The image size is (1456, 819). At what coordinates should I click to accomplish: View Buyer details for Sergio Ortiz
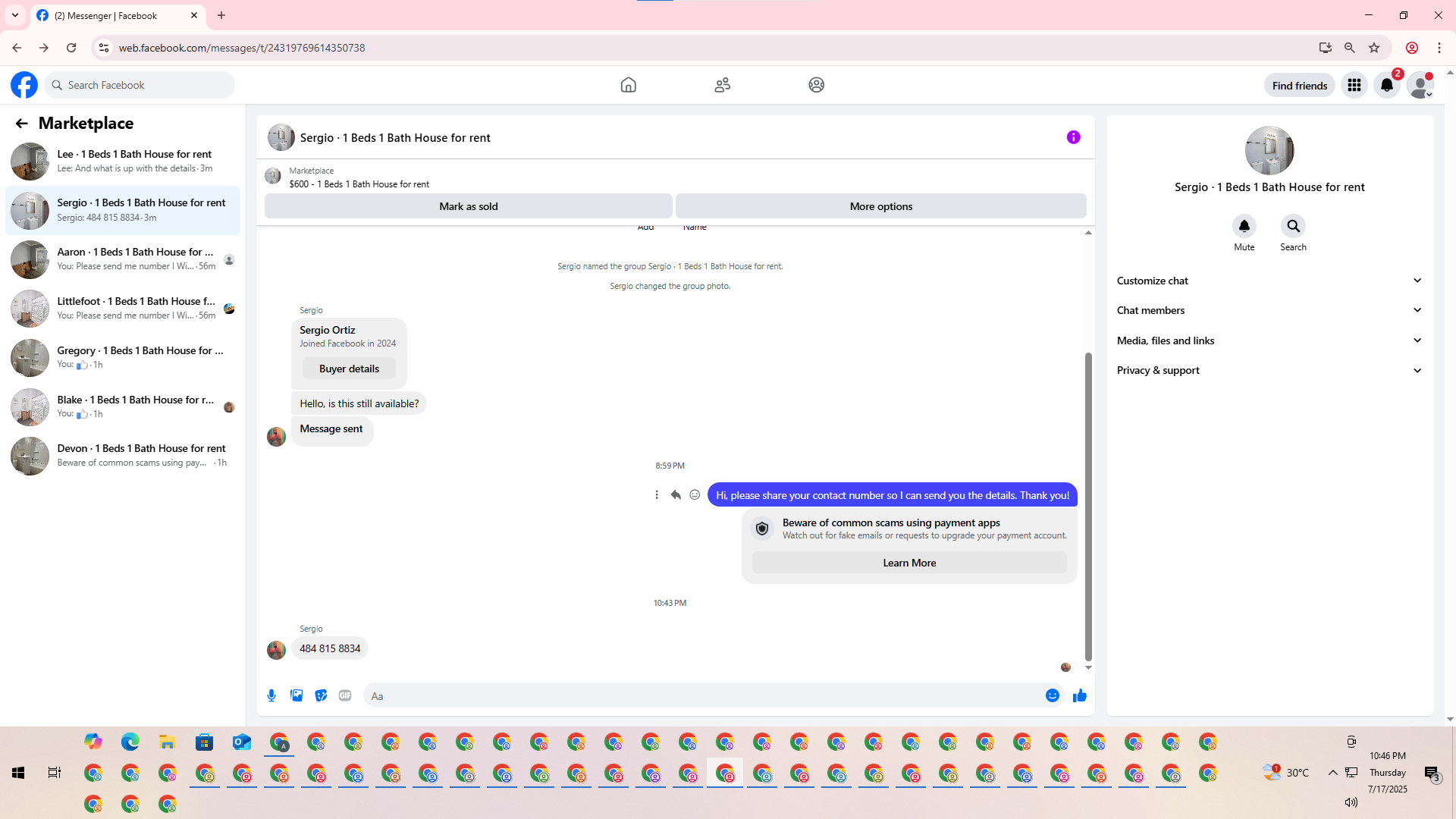349,369
